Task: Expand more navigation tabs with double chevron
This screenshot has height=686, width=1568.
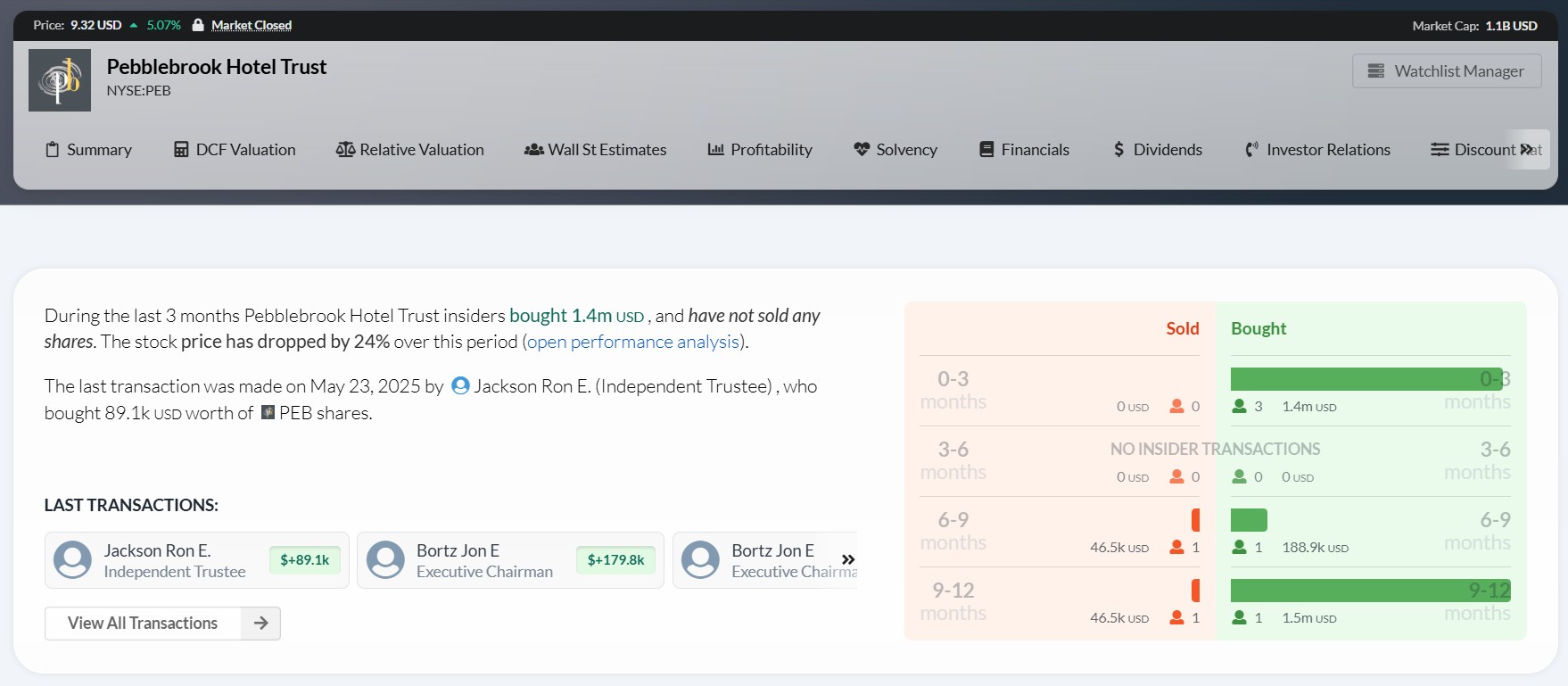Action: click(1526, 150)
